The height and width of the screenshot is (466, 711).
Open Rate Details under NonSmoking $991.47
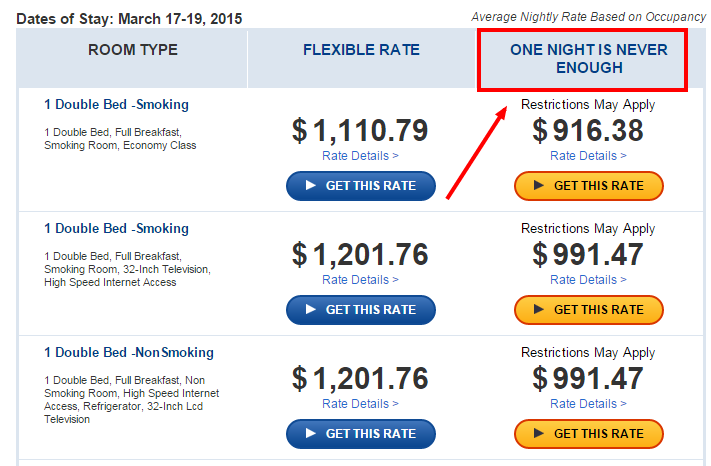click(x=589, y=403)
